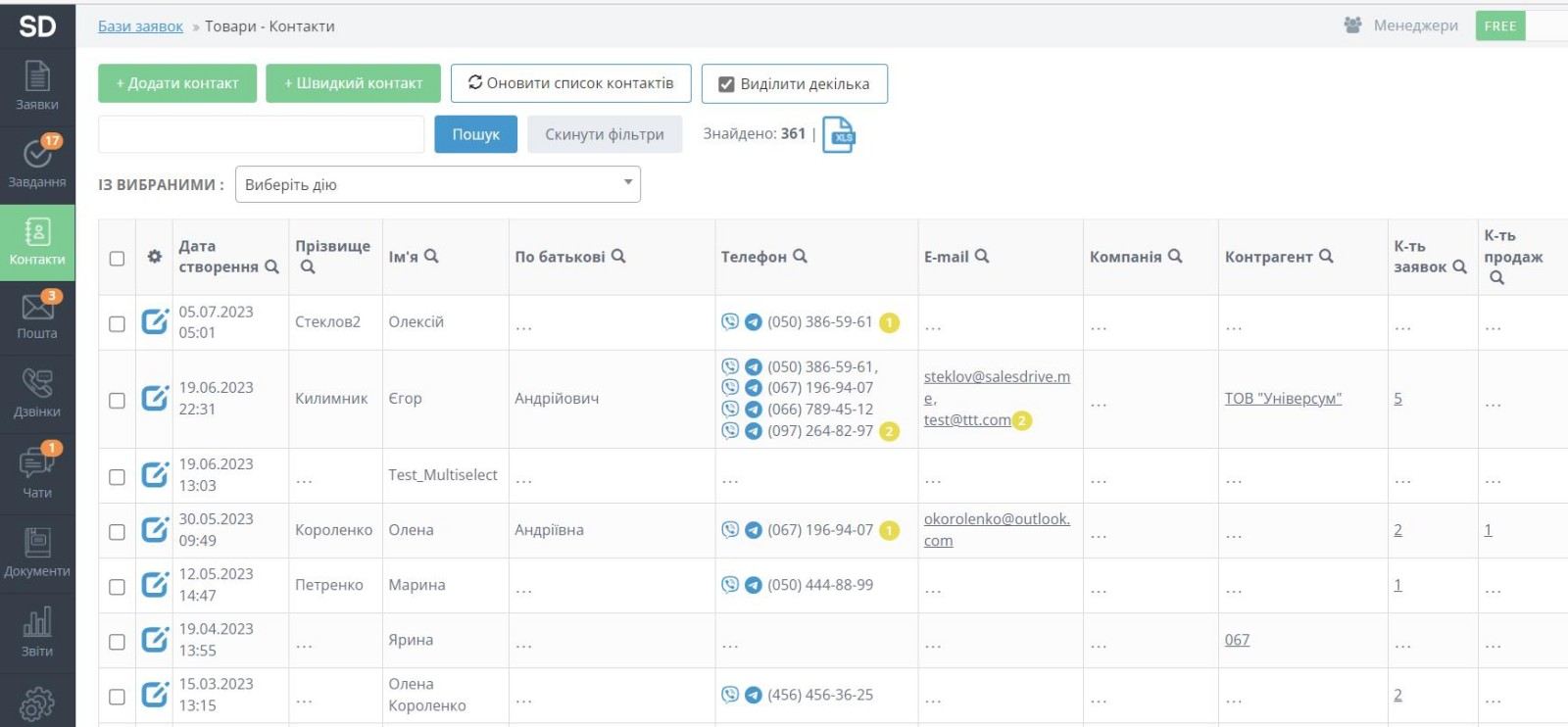Viewport: 1568px width, 727px height.
Task: Edit contact Короленко Олена Андріївна
Action: coord(155,530)
